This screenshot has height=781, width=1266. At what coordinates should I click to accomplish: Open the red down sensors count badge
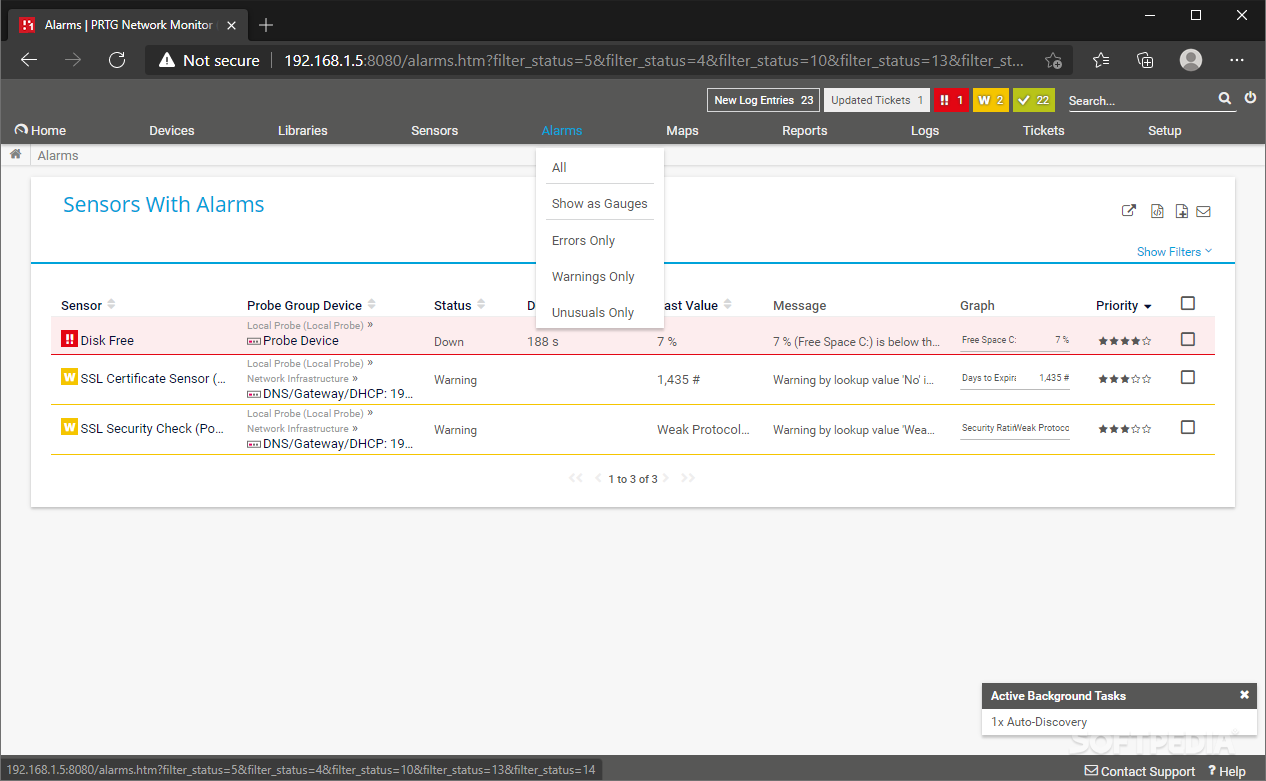[951, 100]
